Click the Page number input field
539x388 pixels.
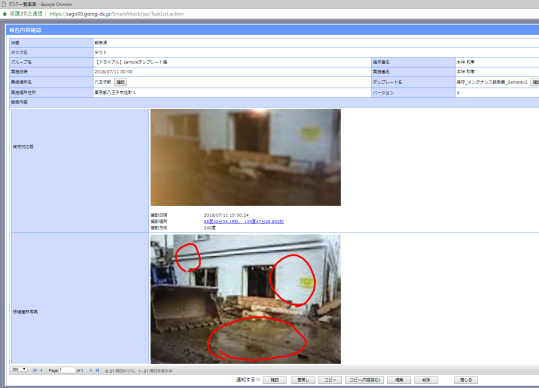67,370
